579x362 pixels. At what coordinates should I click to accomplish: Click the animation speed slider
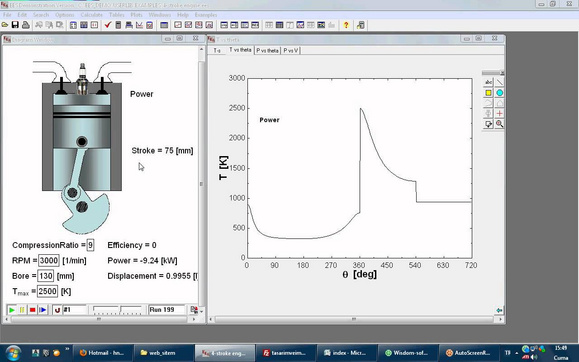coord(117,310)
